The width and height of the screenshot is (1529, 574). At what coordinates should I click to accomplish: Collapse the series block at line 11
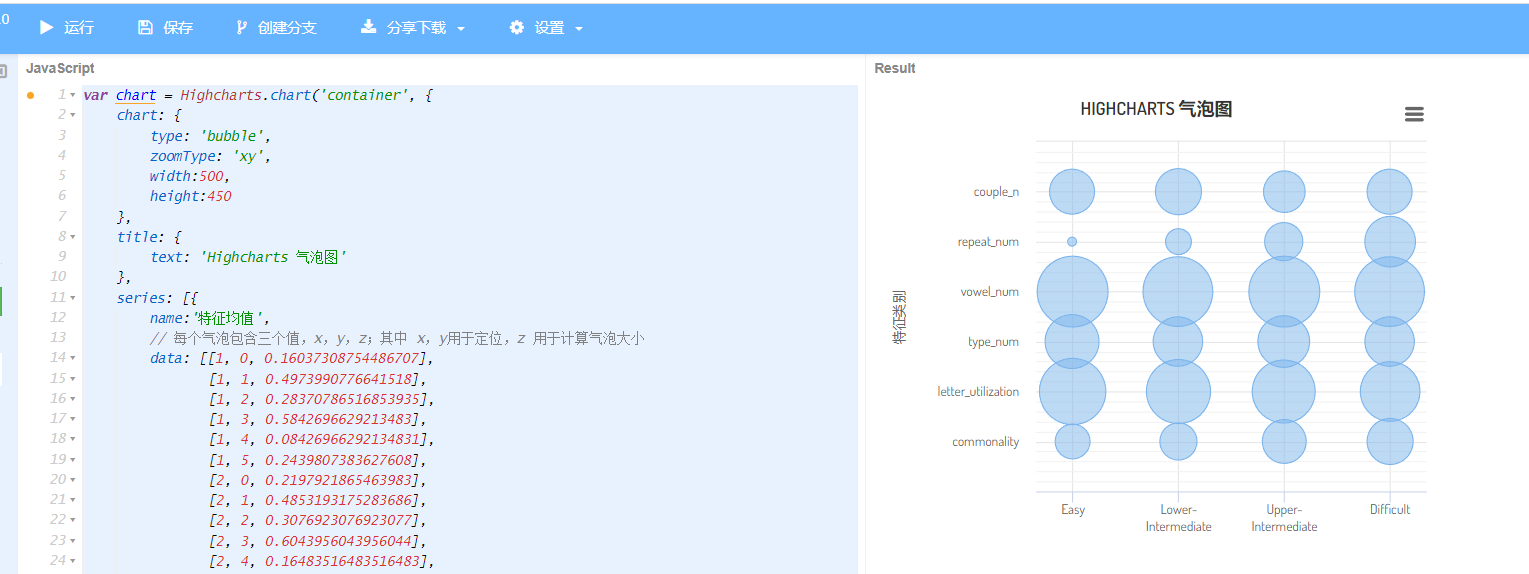click(x=73, y=297)
